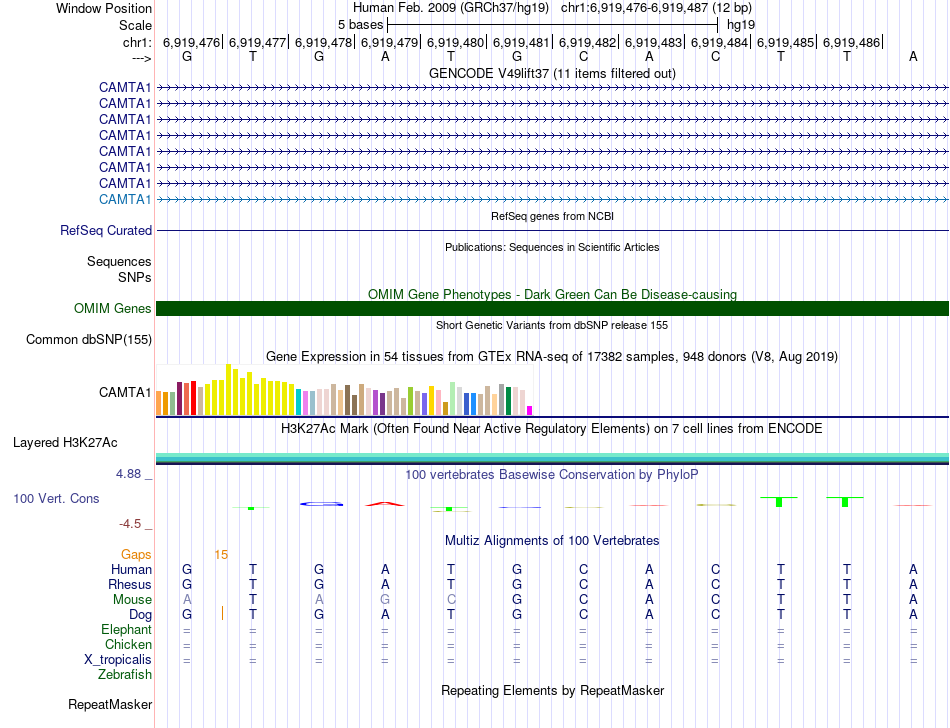Click the teal Layered H3K27Ac signal band
Image resolution: width=950 pixels, height=728 pixels.
pos(552,458)
